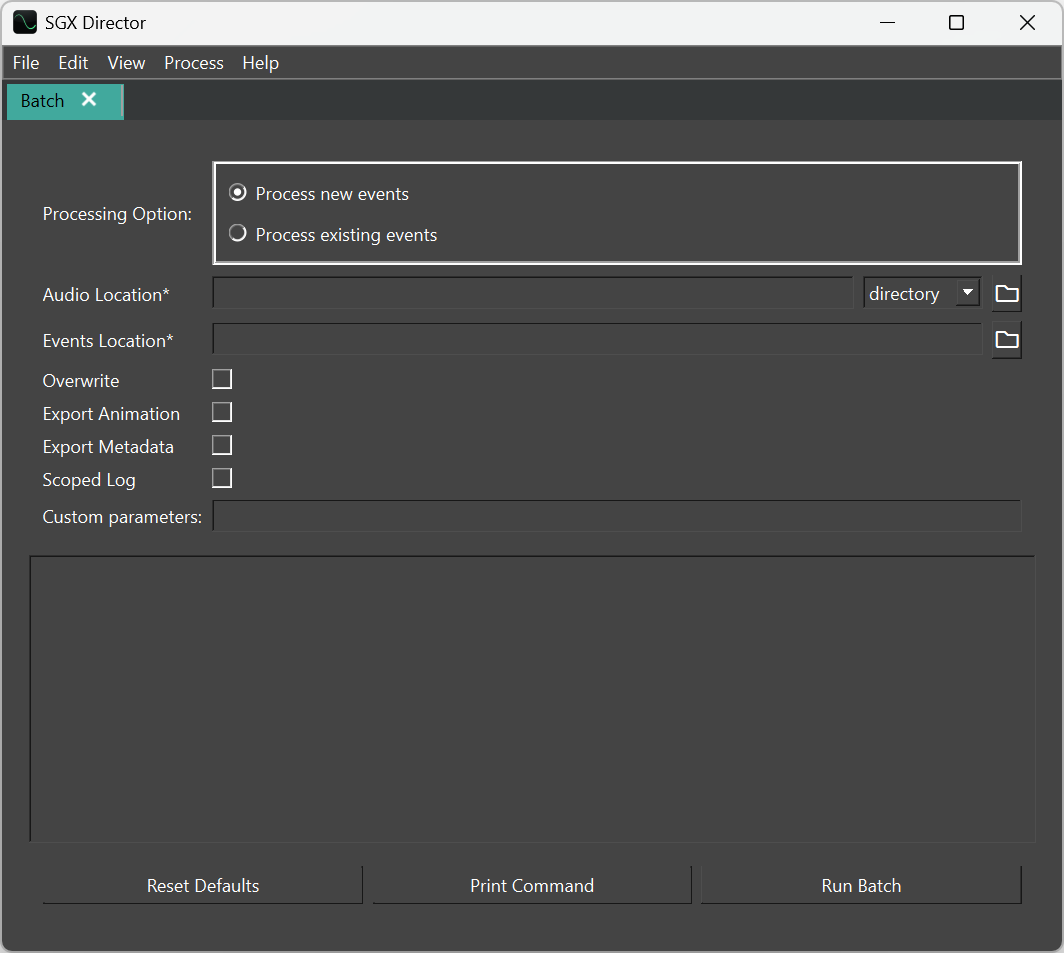Image resolution: width=1064 pixels, height=953 pixels.
Task: Focus the Events Location text field
Action: click(597, 339)
